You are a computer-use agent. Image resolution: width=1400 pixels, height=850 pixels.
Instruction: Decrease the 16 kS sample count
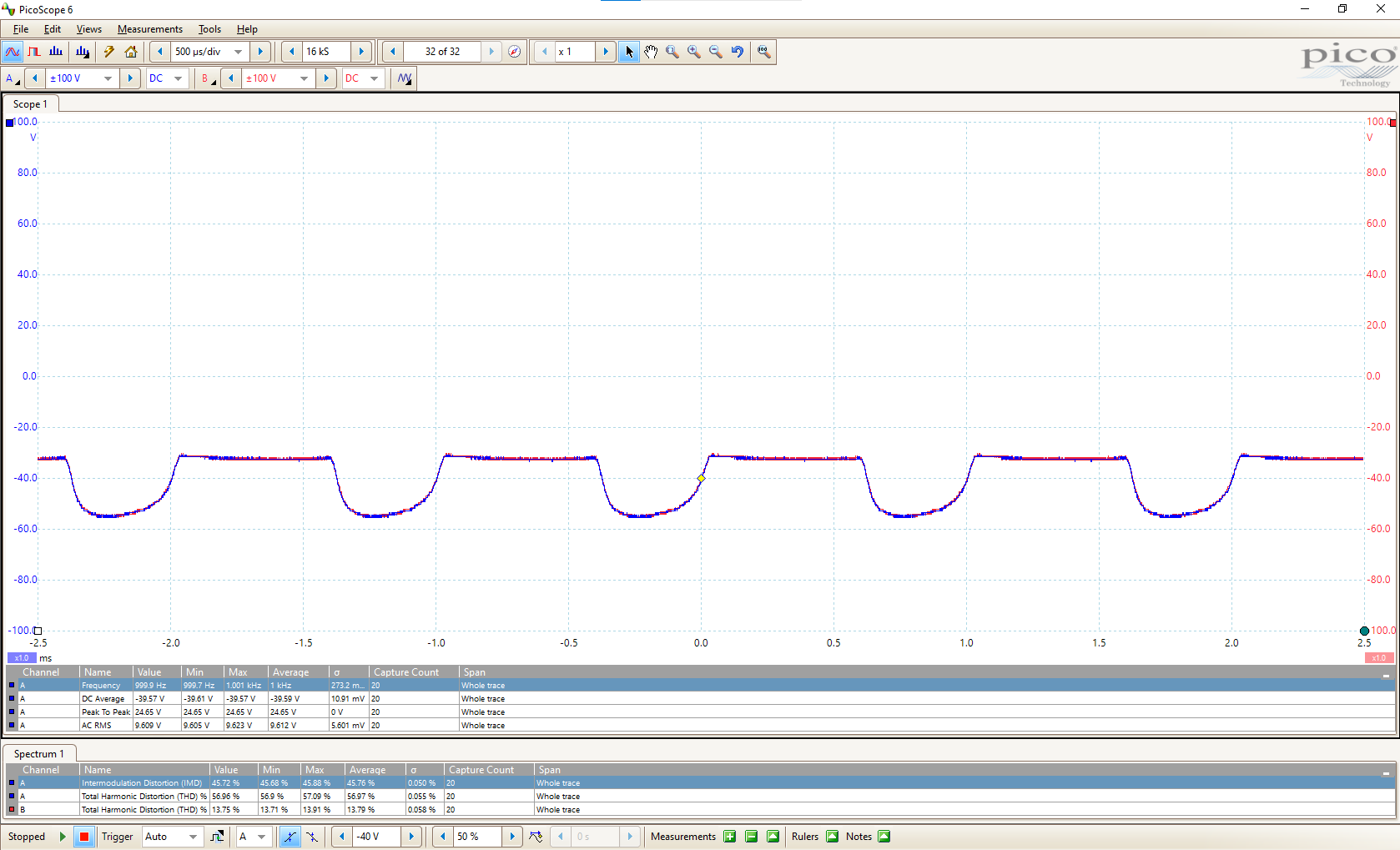291,52
